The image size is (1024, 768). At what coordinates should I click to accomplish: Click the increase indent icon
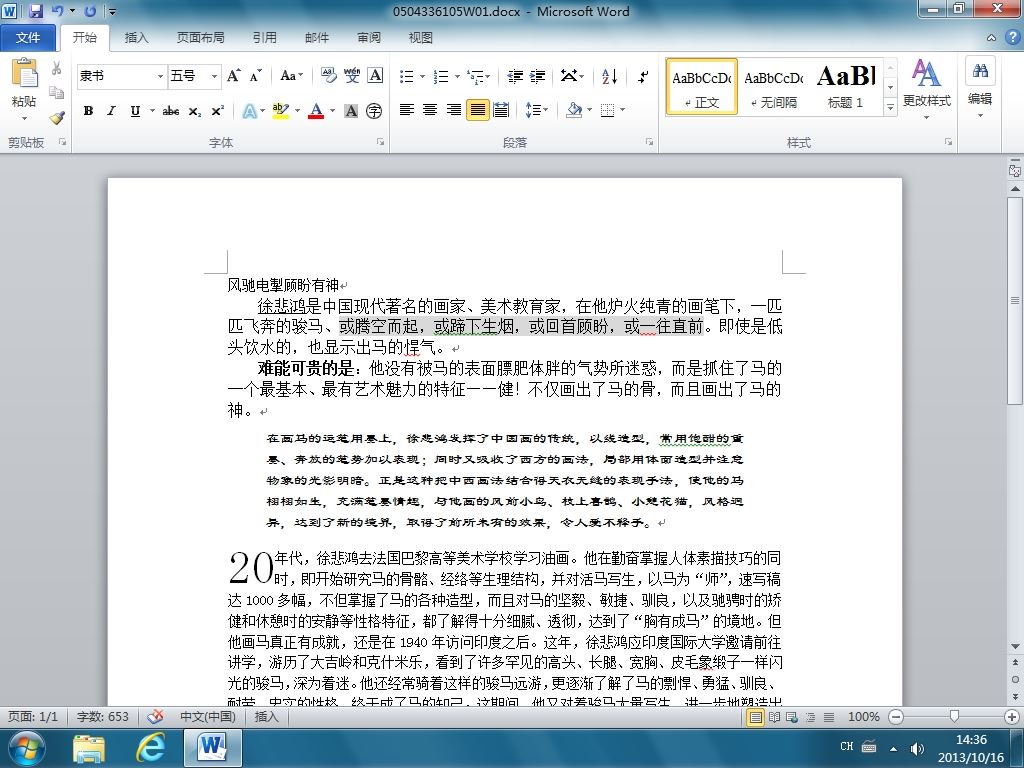(537, 76)
